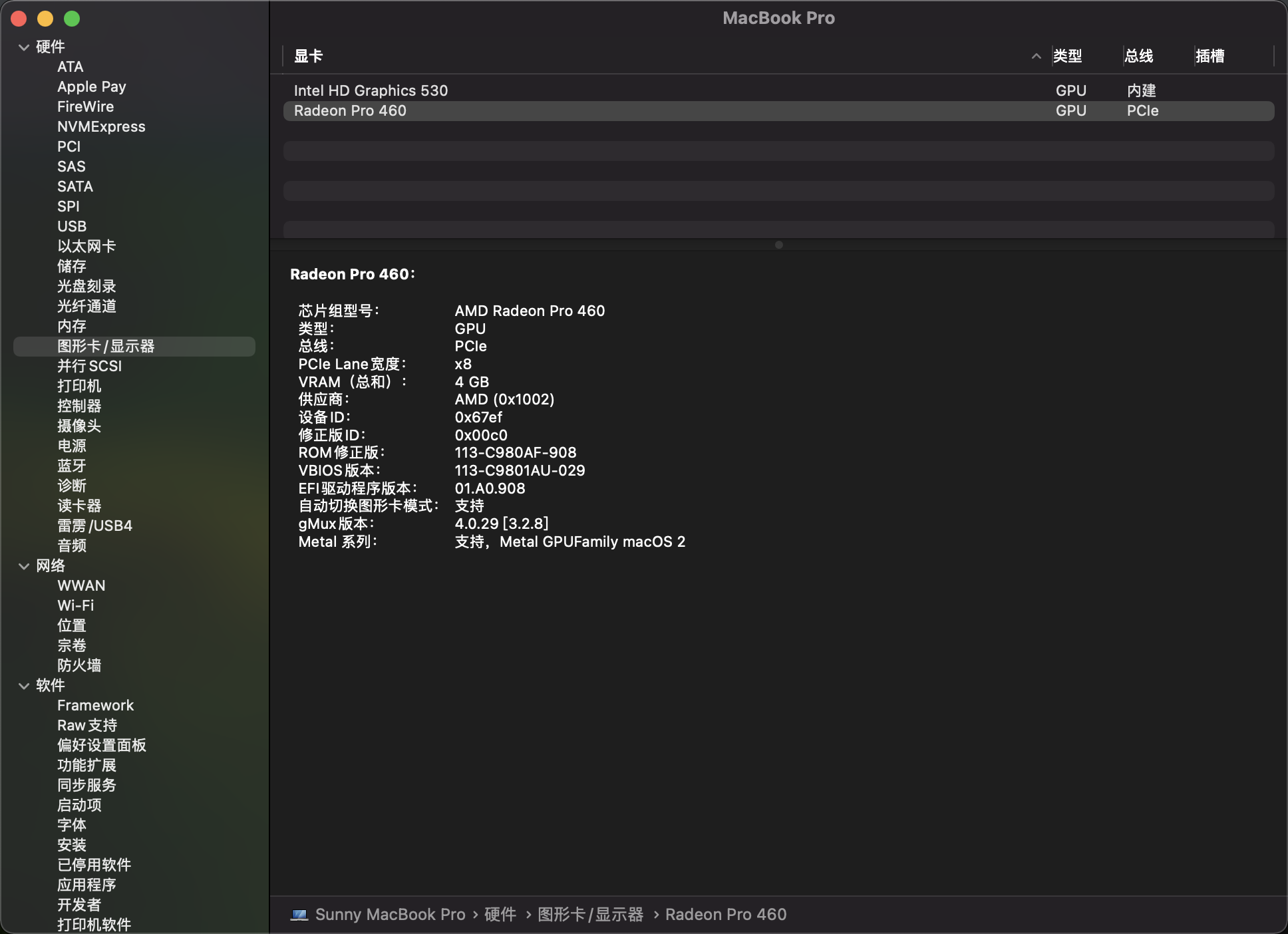Image resolution: width=1288 pixels, height=934 pixels.
Task: Open 应用程序 under 软件
Action: point(86,885)
